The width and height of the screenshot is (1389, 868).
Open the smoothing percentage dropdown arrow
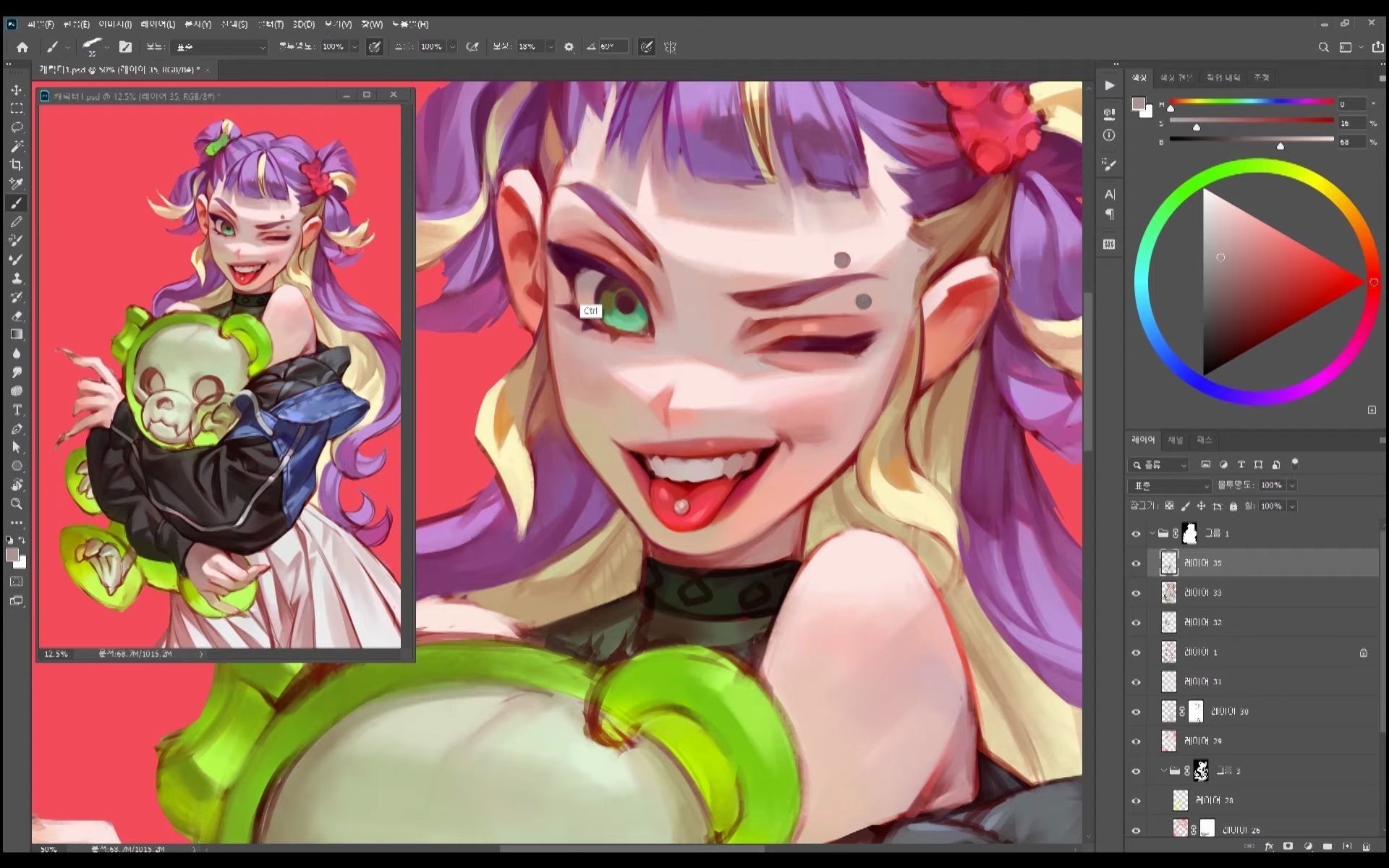pos(550,47)
